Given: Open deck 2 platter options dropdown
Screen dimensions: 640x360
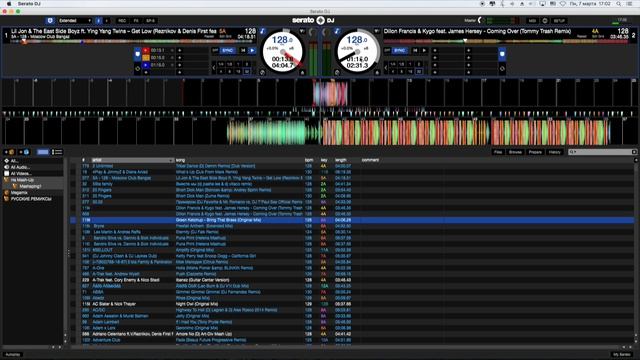Looking at the screenshot, I should [x=377, y=31].
